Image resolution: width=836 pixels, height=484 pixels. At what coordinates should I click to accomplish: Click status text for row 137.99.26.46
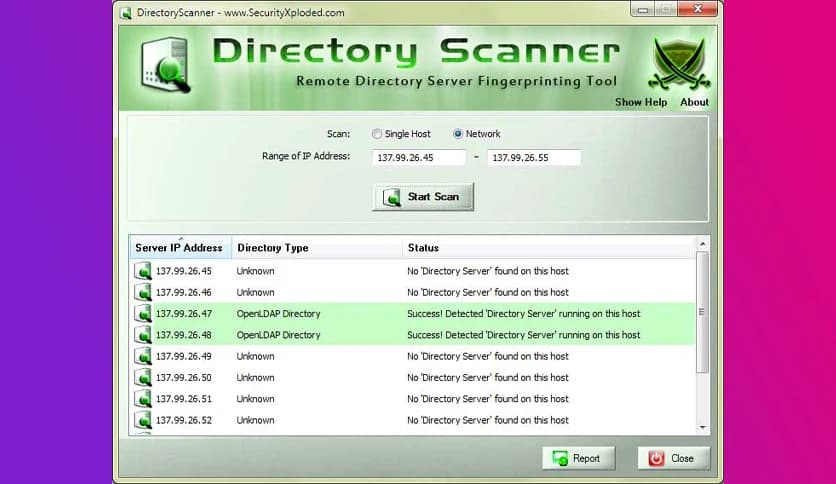[x=488, y=292]
